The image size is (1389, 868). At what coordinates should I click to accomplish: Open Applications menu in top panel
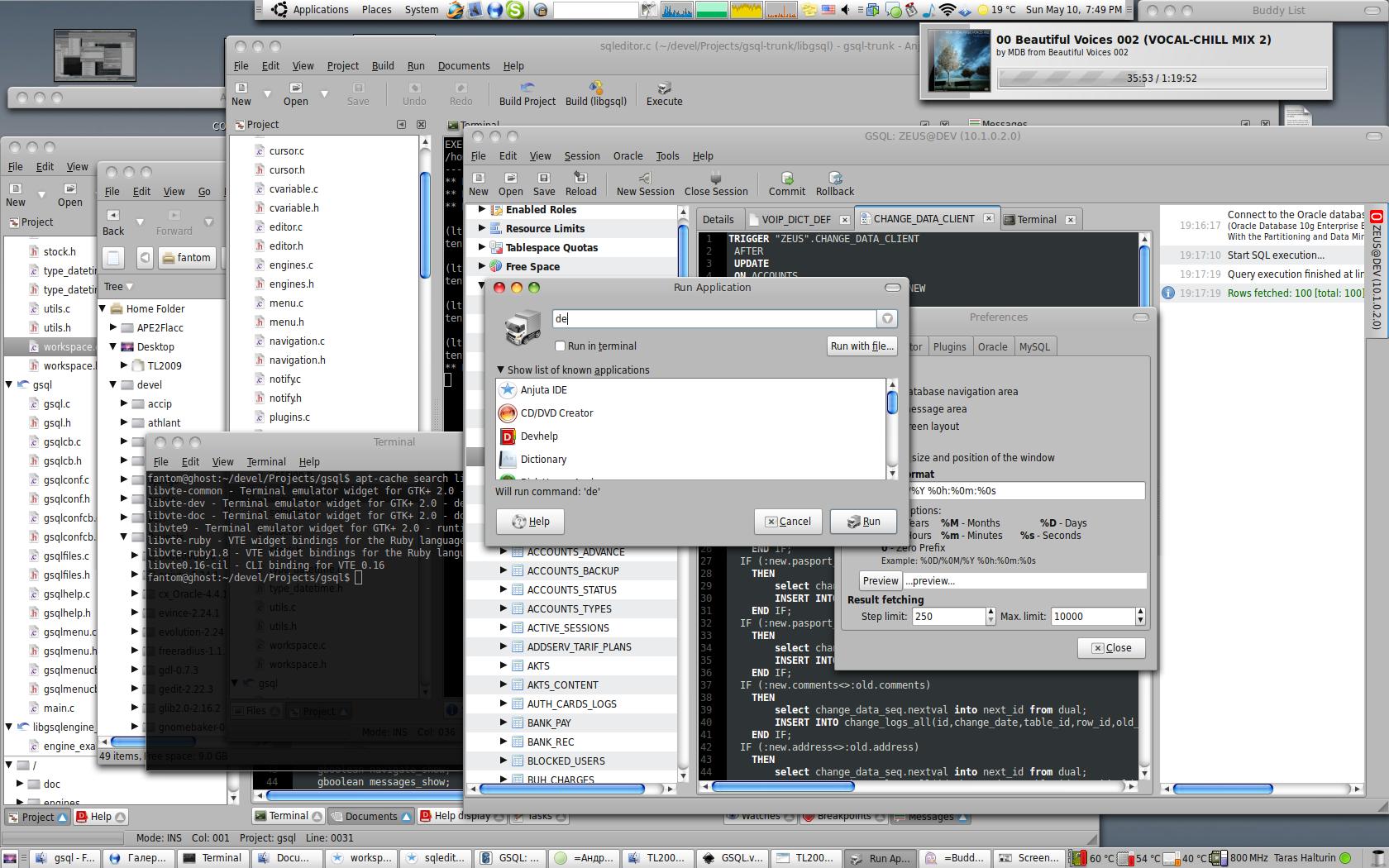point(320,10)
